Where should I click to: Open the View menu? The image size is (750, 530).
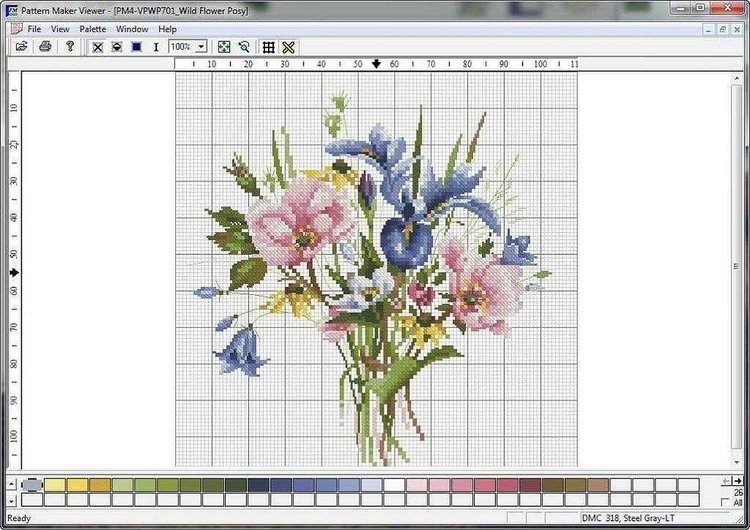(x=60, y=29)
